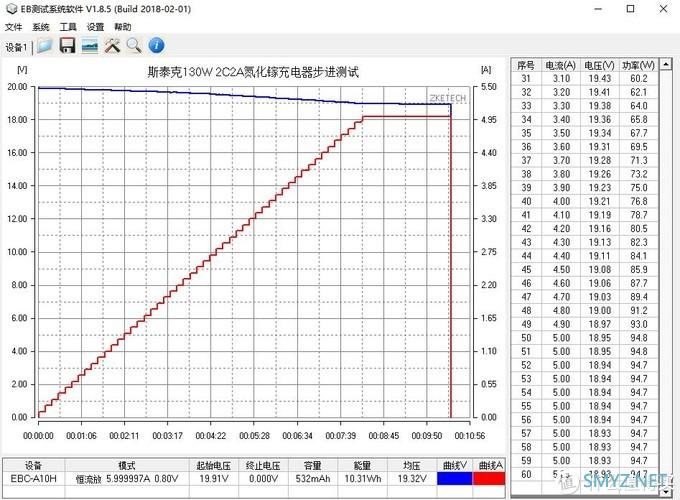Click power value 62.1 in row 32
Image resolution: width=680 pixels, height=500 pixels.
pos(639,92)
